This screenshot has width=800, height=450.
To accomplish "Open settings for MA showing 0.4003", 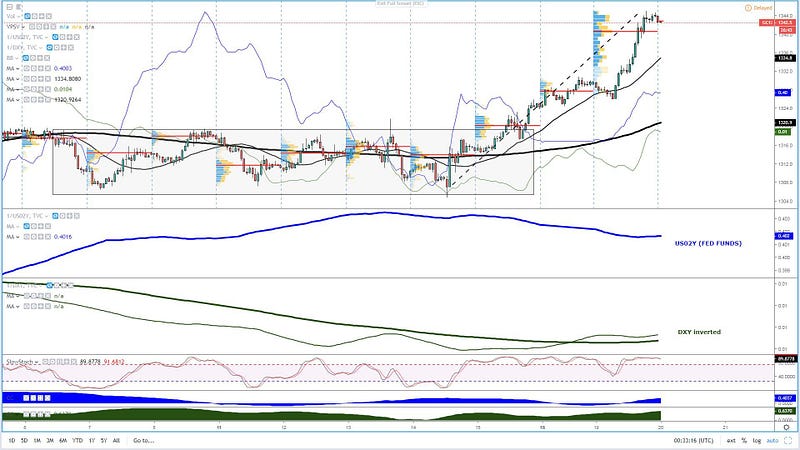I will pos(34,68).
